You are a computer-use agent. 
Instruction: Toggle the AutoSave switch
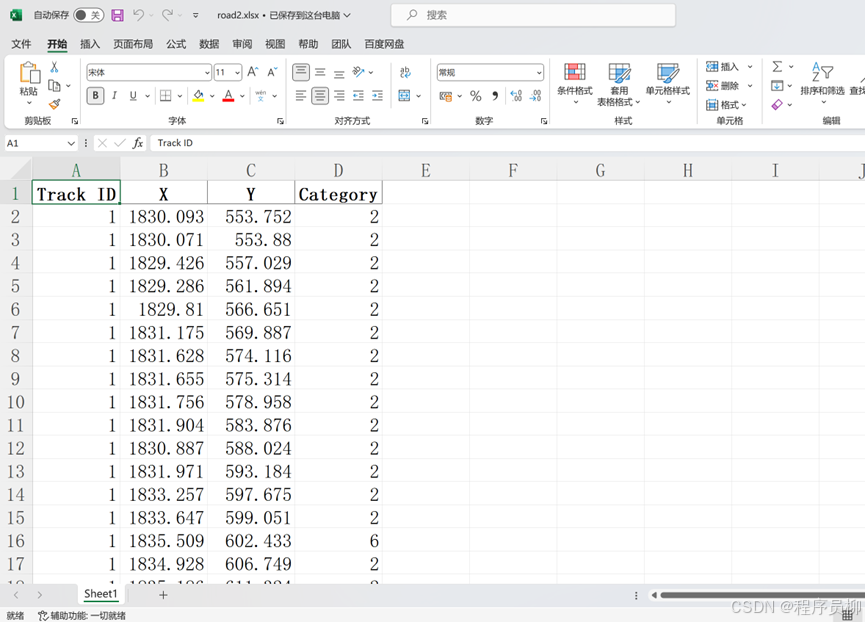(x=88, y=15)
